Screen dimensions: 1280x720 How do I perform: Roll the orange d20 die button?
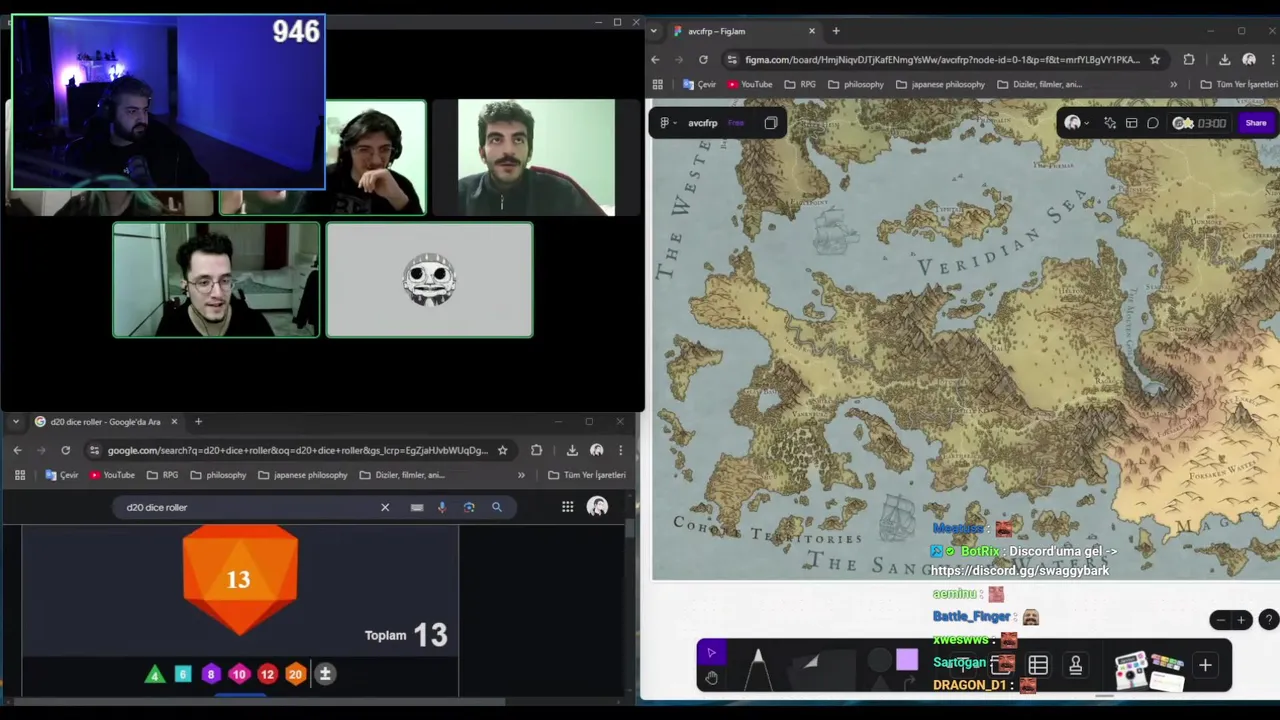pos(295,675)
